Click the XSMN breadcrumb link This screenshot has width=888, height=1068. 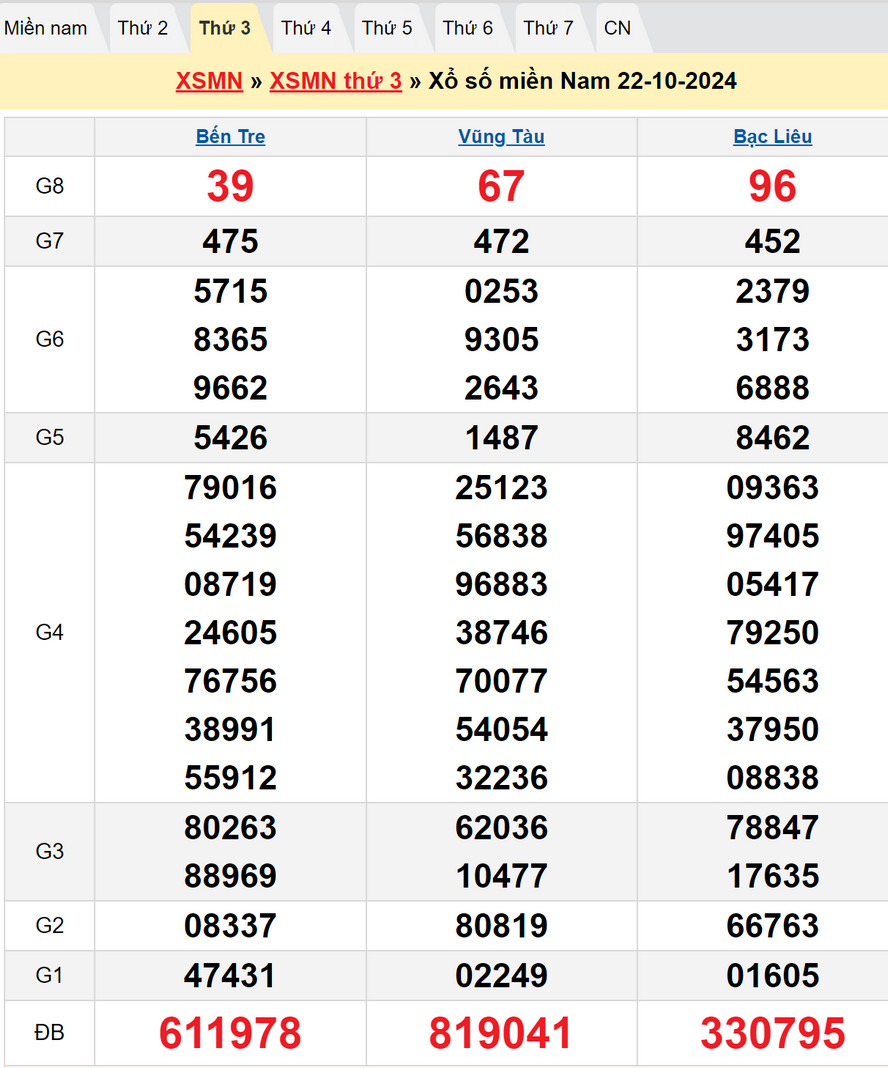click(x=209, y=81)
